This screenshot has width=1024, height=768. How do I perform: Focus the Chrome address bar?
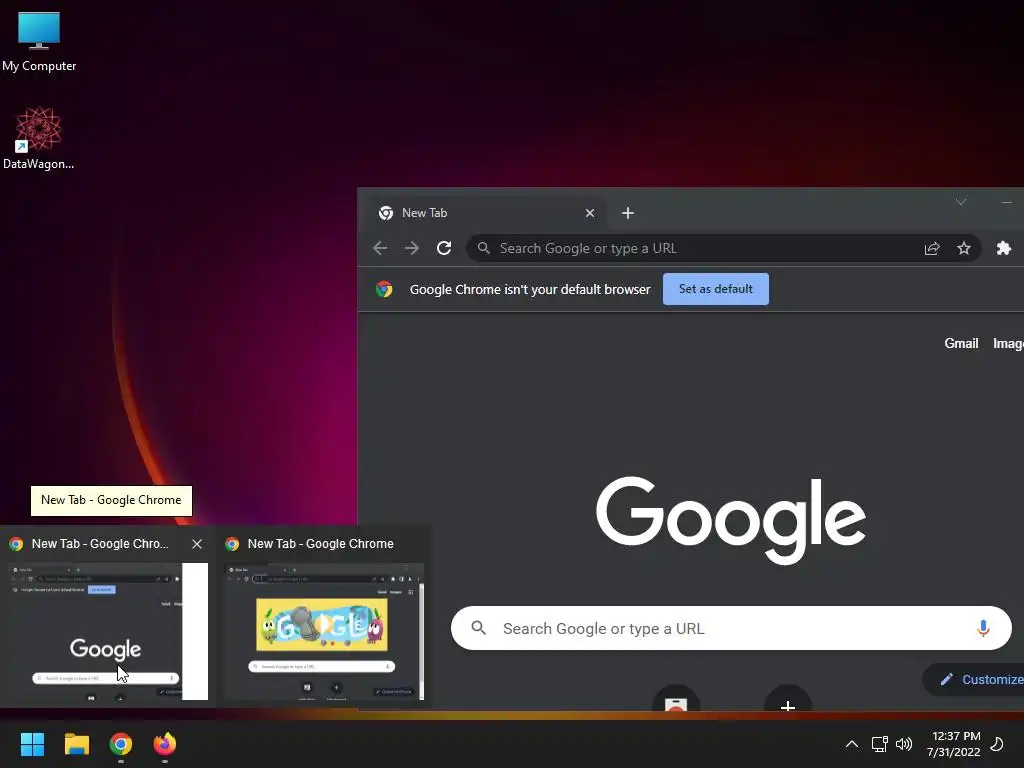(723, 248)
